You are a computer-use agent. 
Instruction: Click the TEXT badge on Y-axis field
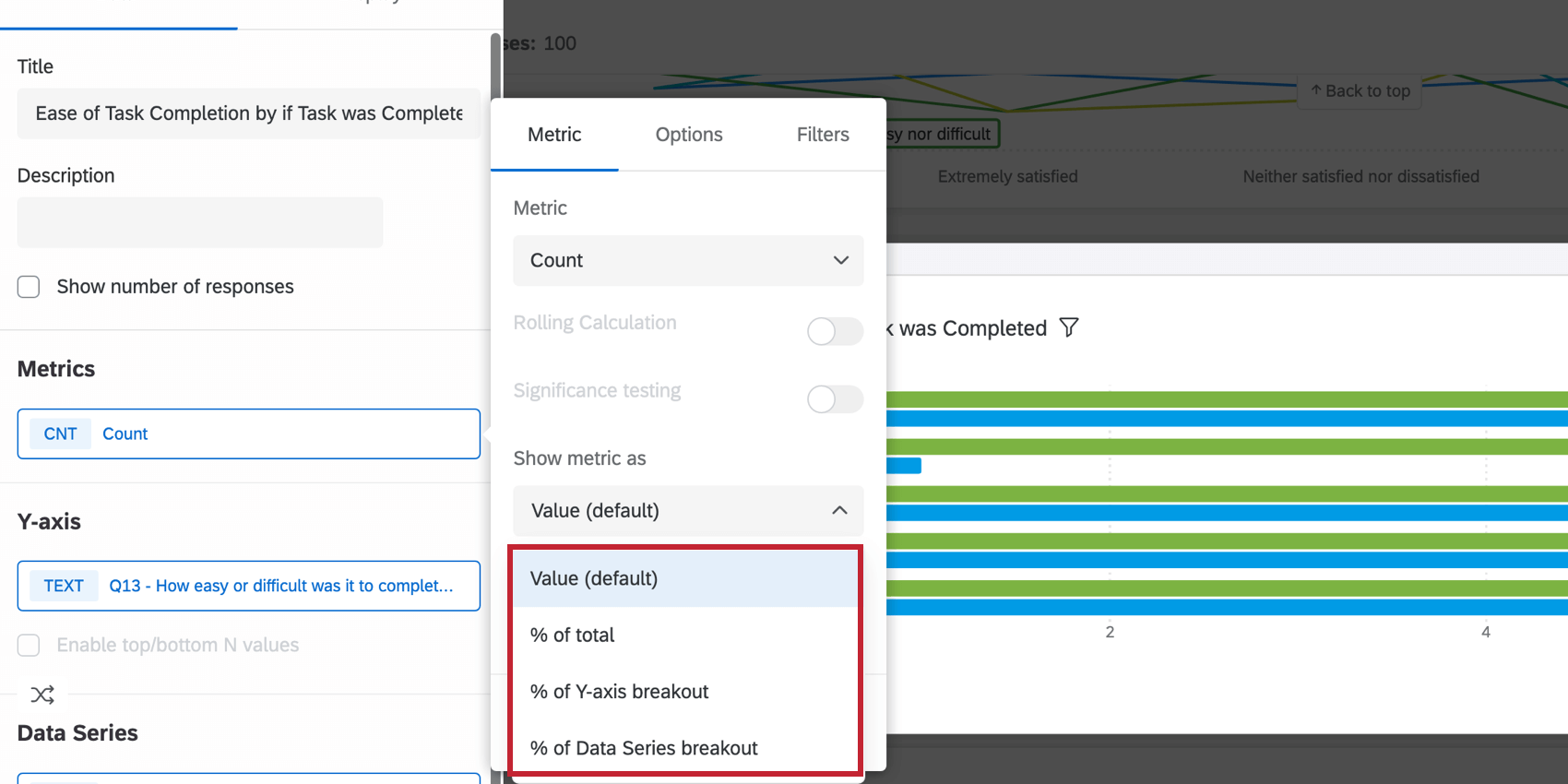coord(64,586)
